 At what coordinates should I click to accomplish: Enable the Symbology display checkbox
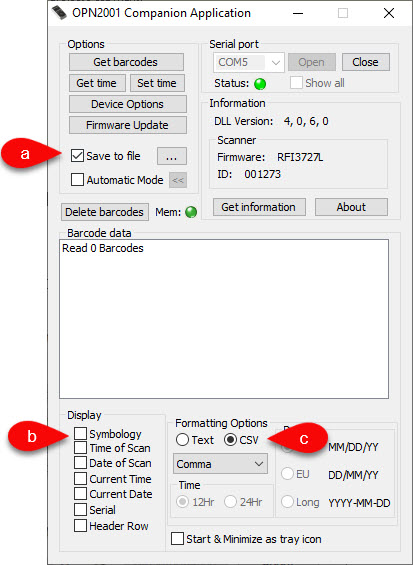[80, 433]
